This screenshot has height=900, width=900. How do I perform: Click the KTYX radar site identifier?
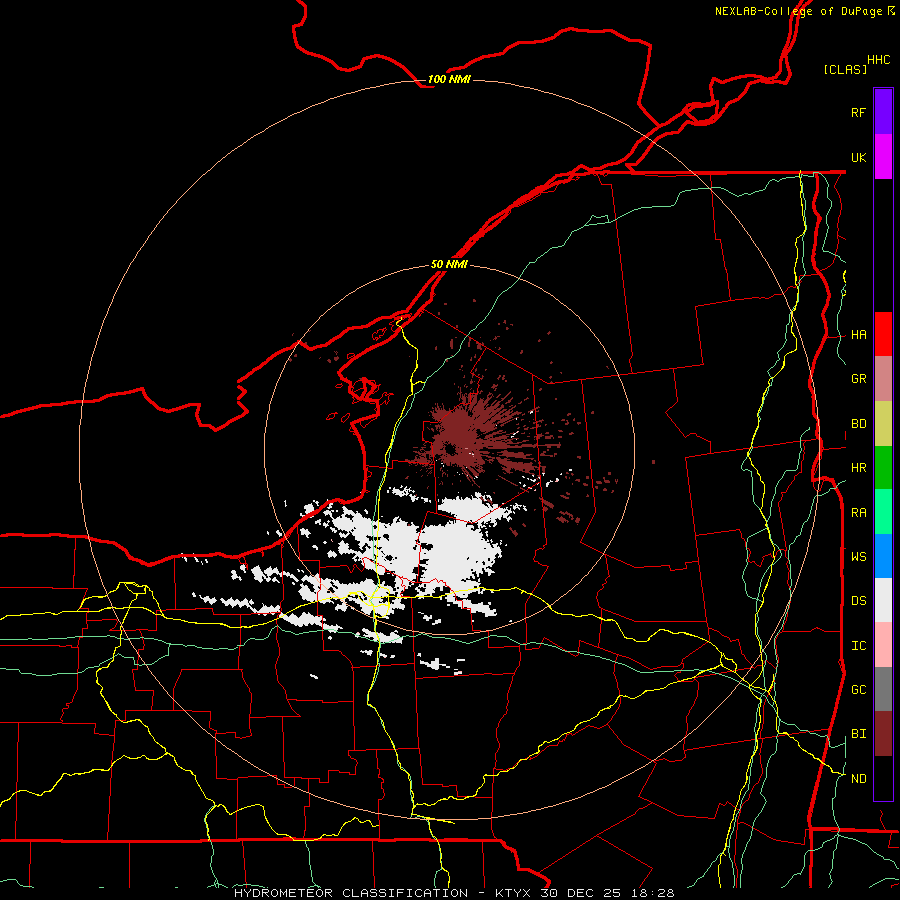(x=514, y=893)
